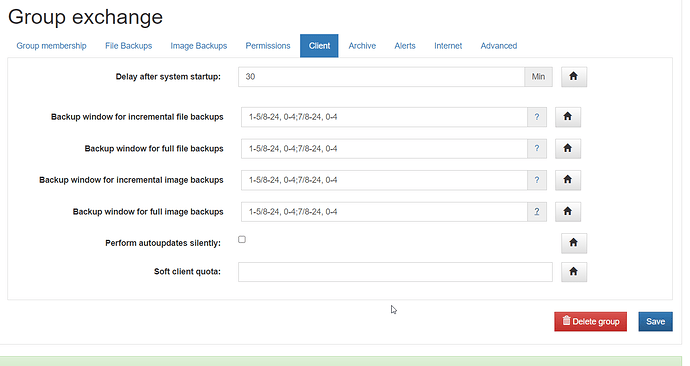Switch to the Internet tab
Viewport: 690px width, 366px height.
pos(448,46)
